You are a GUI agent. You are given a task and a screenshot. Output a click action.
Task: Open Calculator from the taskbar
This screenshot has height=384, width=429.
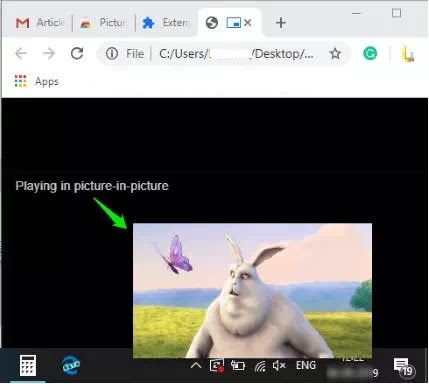pos(28,365)
